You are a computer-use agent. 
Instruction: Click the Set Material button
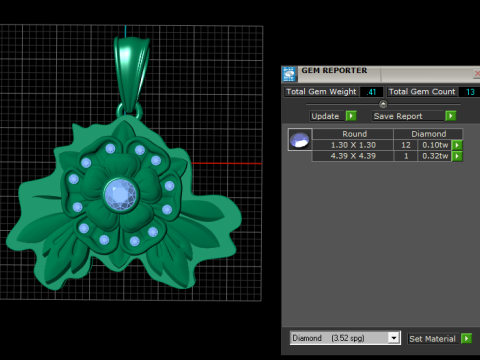[434, 339]
